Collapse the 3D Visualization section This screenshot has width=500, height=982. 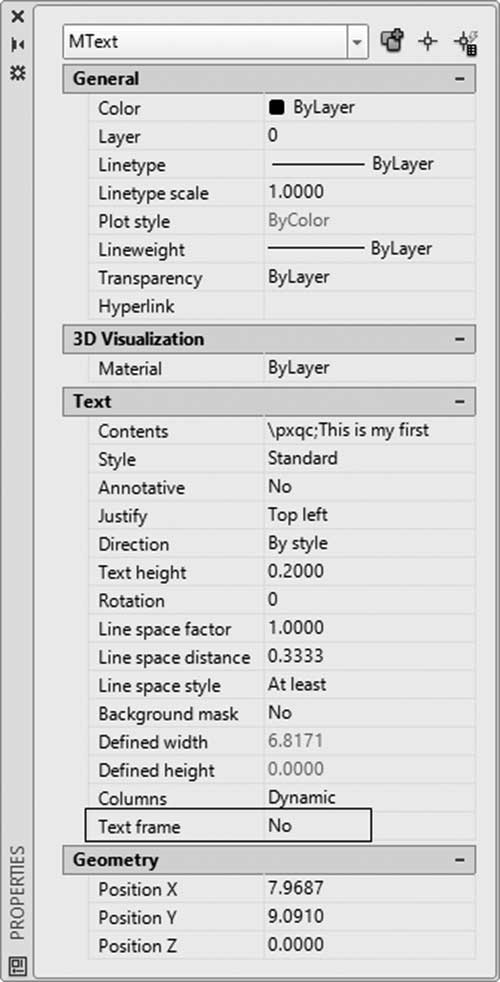(461, 339)
